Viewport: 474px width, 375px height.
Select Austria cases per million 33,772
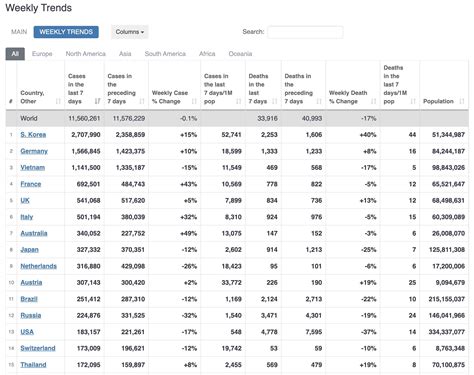click(231, 283)
